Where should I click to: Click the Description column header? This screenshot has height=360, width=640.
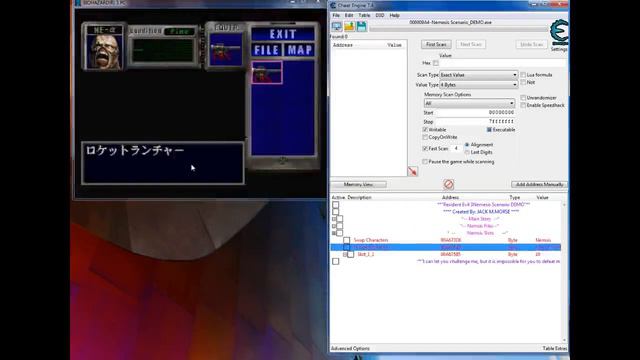pos(359,198)
